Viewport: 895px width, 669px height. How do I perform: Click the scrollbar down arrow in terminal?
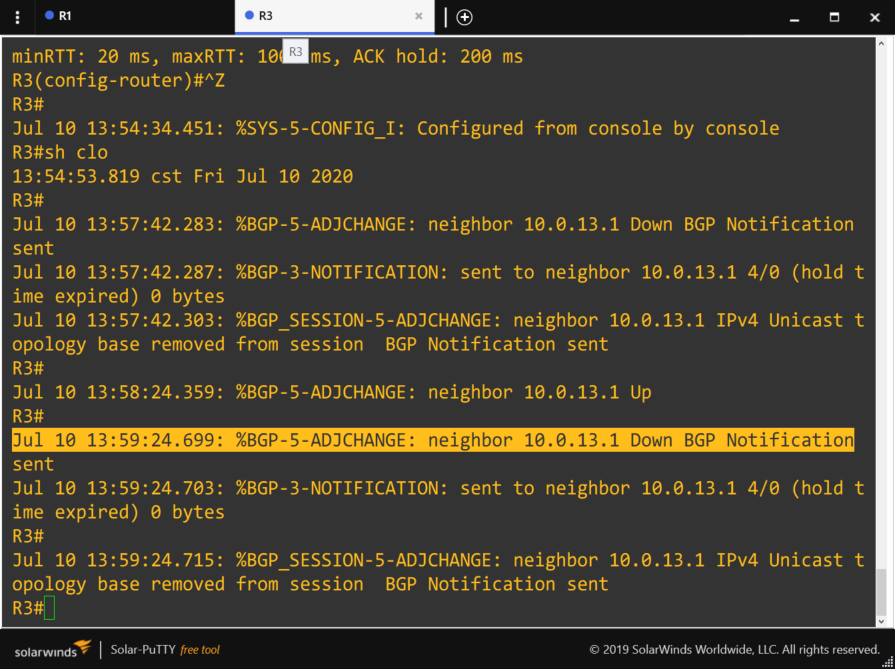point(880,618)
